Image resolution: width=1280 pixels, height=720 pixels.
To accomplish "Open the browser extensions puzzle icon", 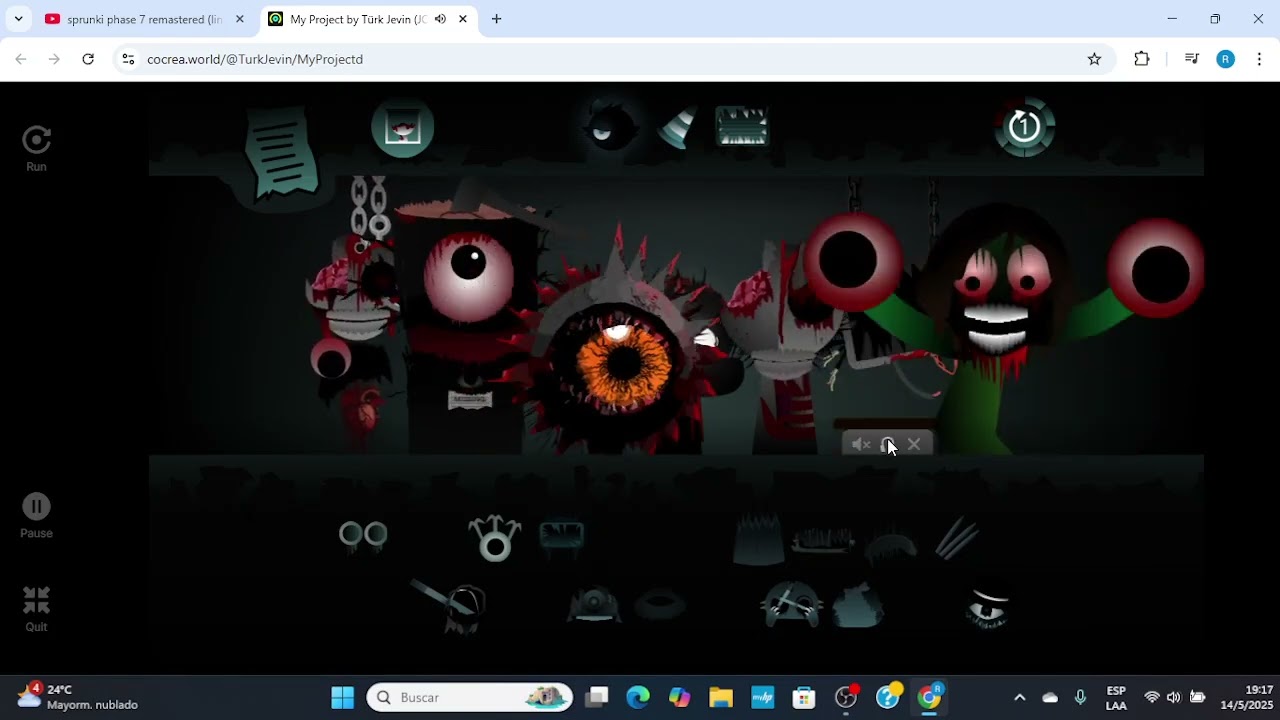I will point(1142,59).
